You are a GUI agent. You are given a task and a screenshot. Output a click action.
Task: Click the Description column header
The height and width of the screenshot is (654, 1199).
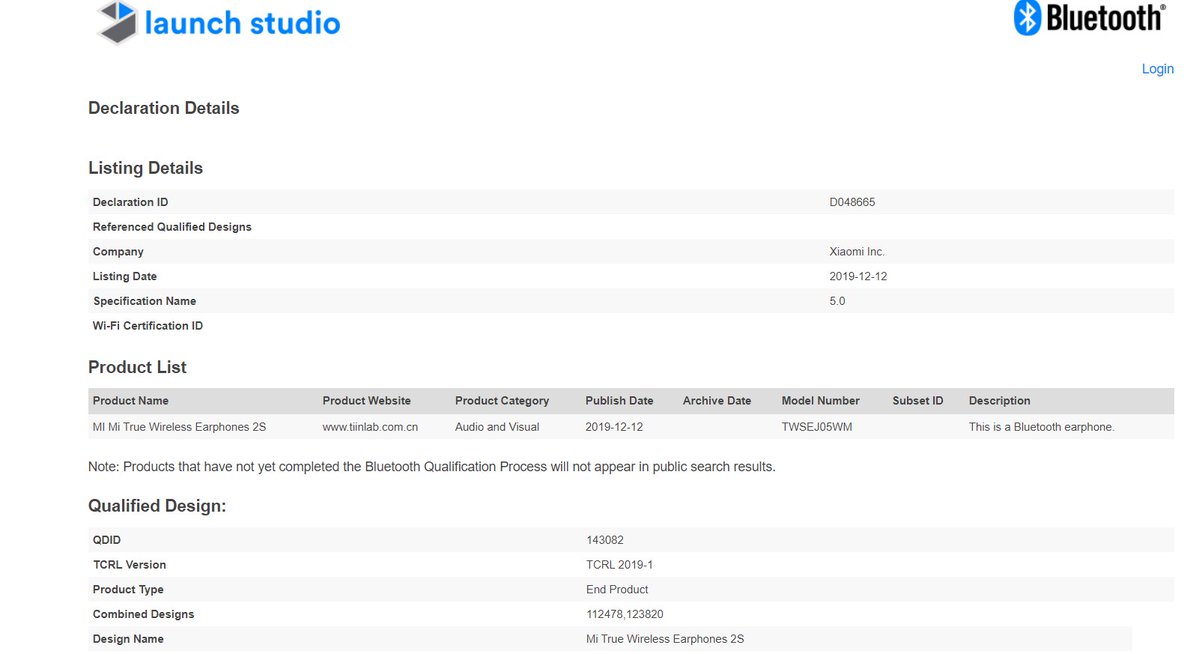pyautogui.click(x=999, y=401)
